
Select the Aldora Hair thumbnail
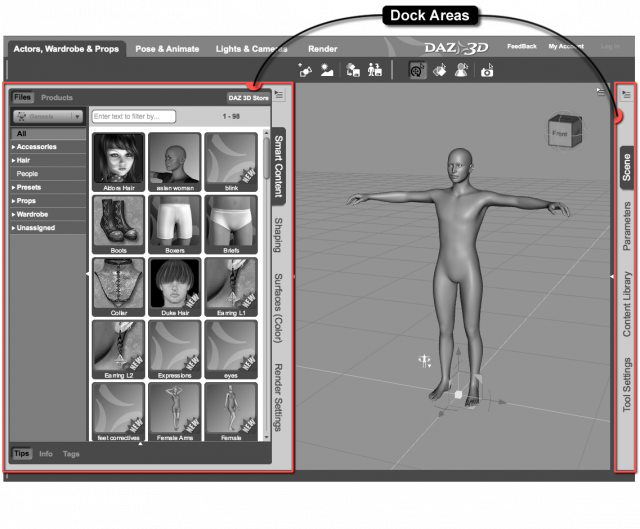pos(118,162)
